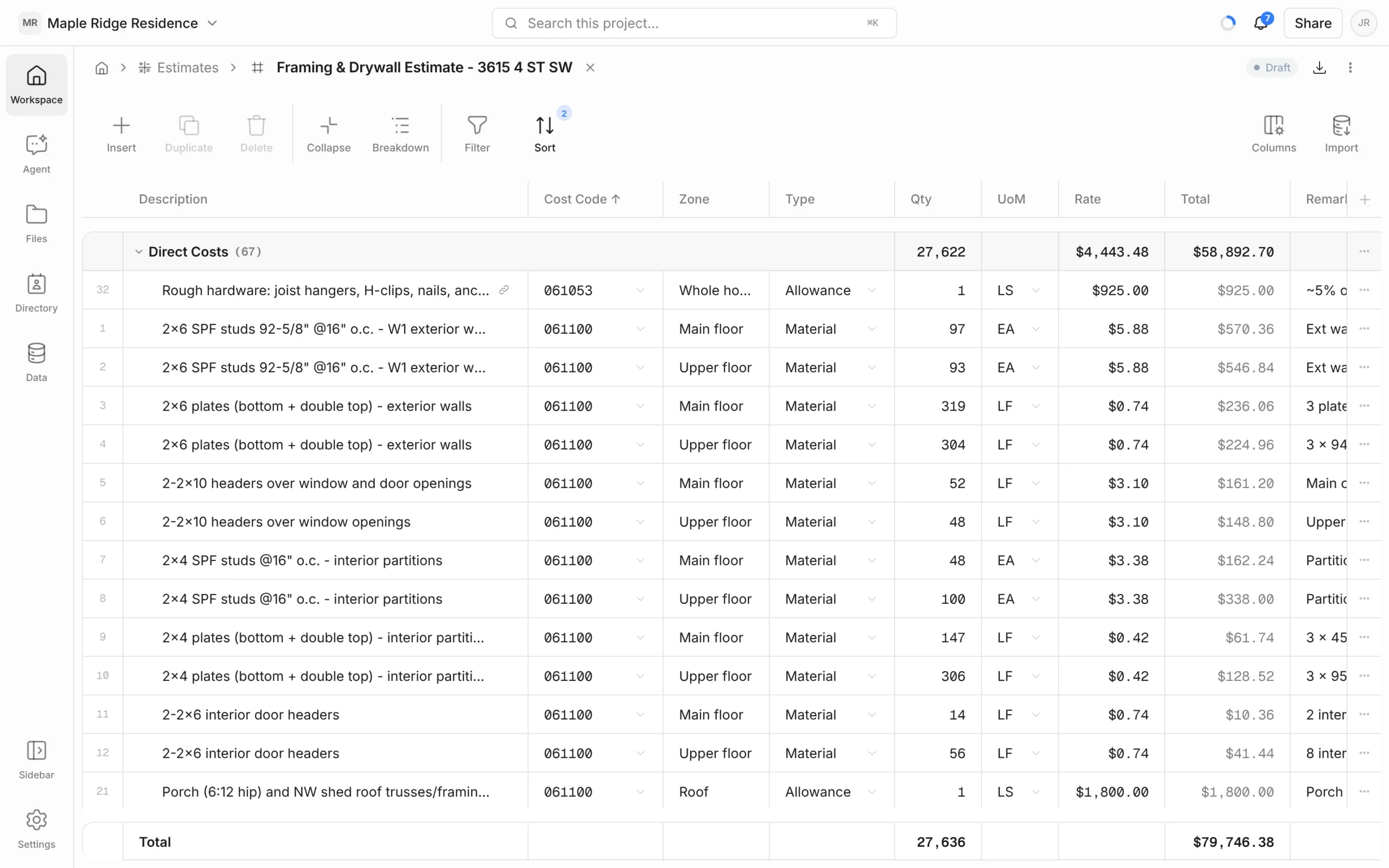Click the link icon on Rough hardware row
This screenshot has width=1389, height=868.
point(504,290)
